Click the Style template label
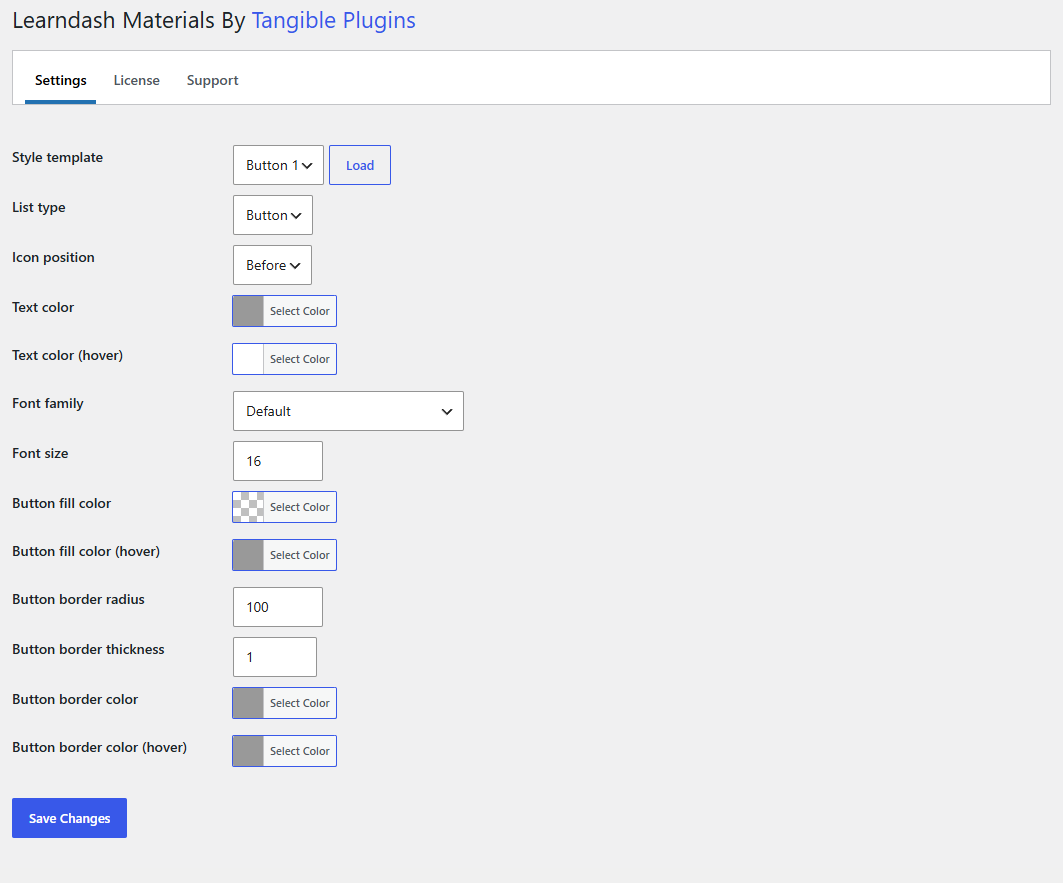The width and height of the screenshot is (1063, 883). coord(58,157)
